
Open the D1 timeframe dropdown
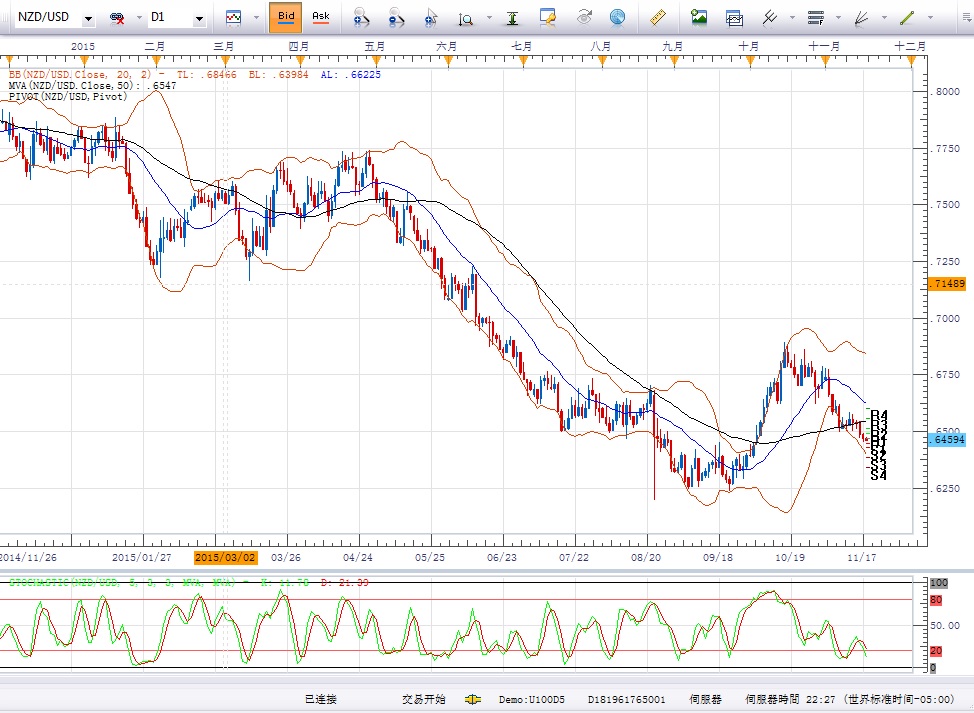198,18
